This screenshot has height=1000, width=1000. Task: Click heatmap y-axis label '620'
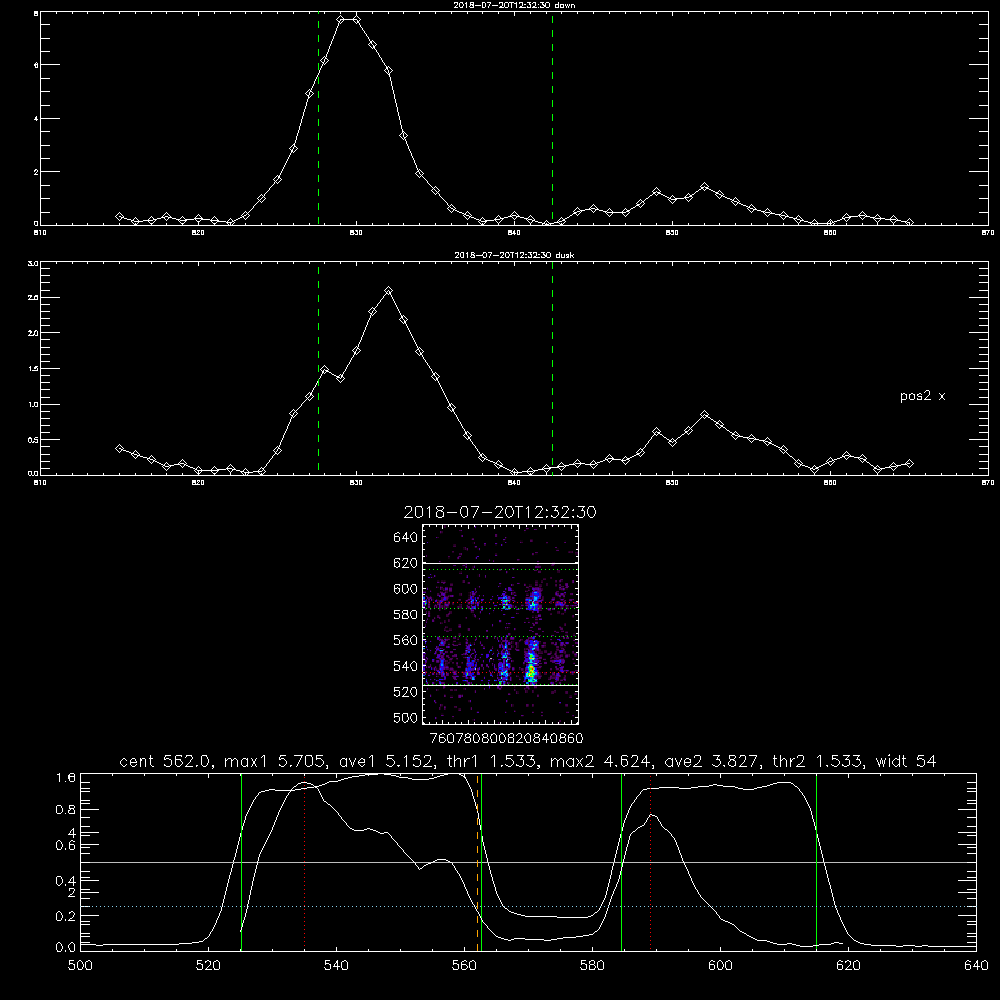(406, 563)
